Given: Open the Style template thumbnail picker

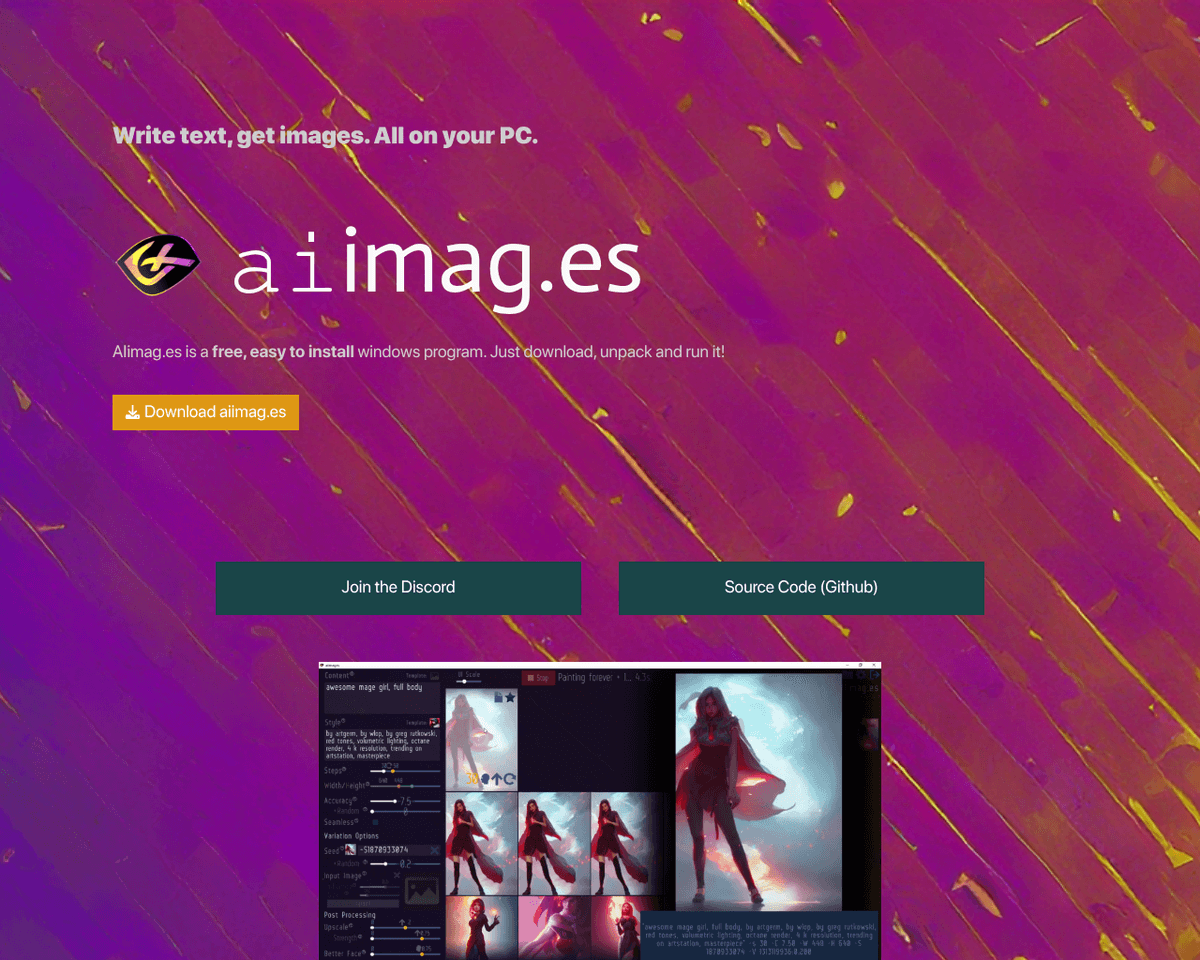Looking at the screenshot, I should point(434,722).
